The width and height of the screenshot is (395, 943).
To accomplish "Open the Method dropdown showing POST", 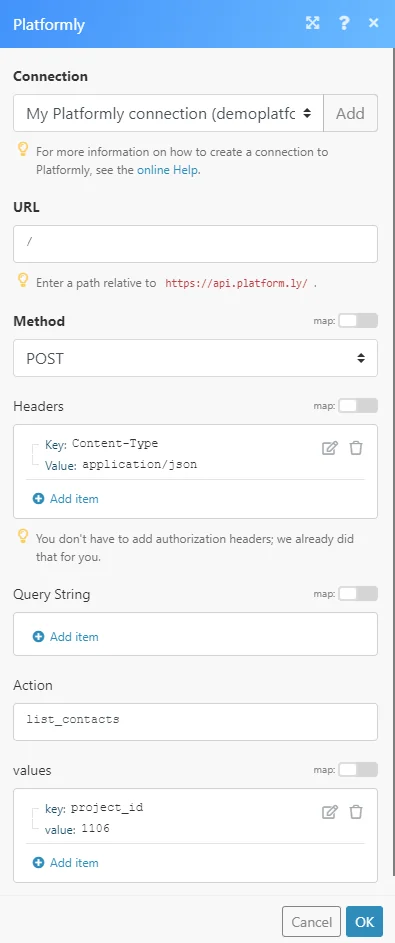I will pyautogui.click(x=195, y=358).
